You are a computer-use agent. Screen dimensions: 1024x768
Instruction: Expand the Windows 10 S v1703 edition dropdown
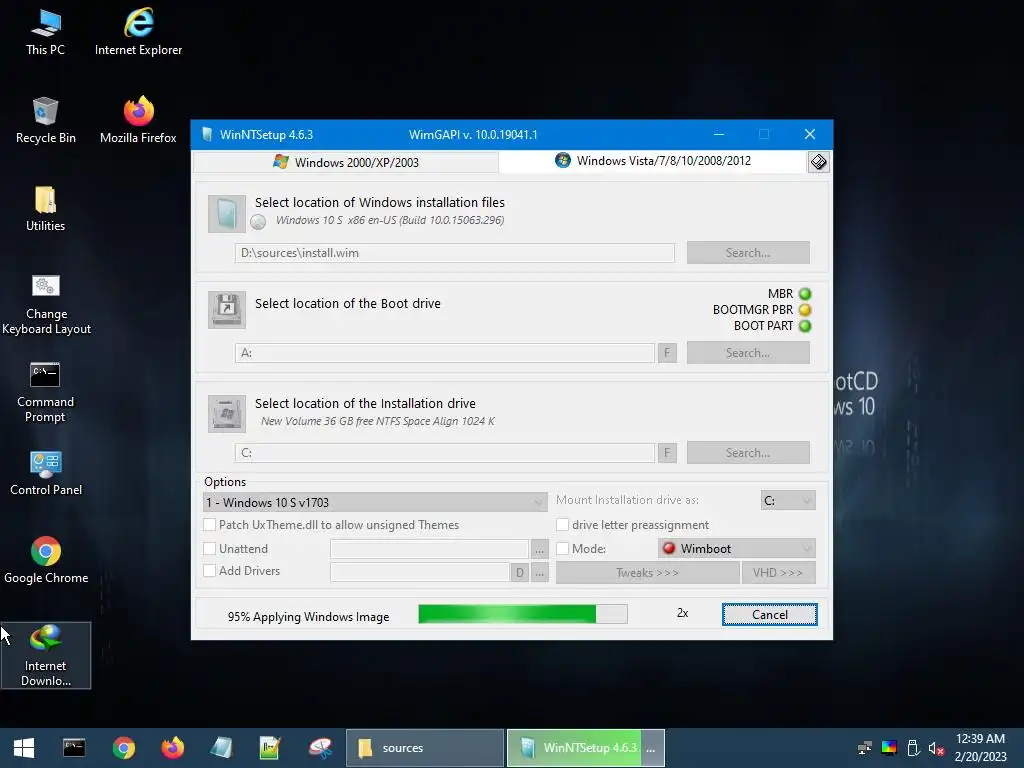[x=375, y=502]
